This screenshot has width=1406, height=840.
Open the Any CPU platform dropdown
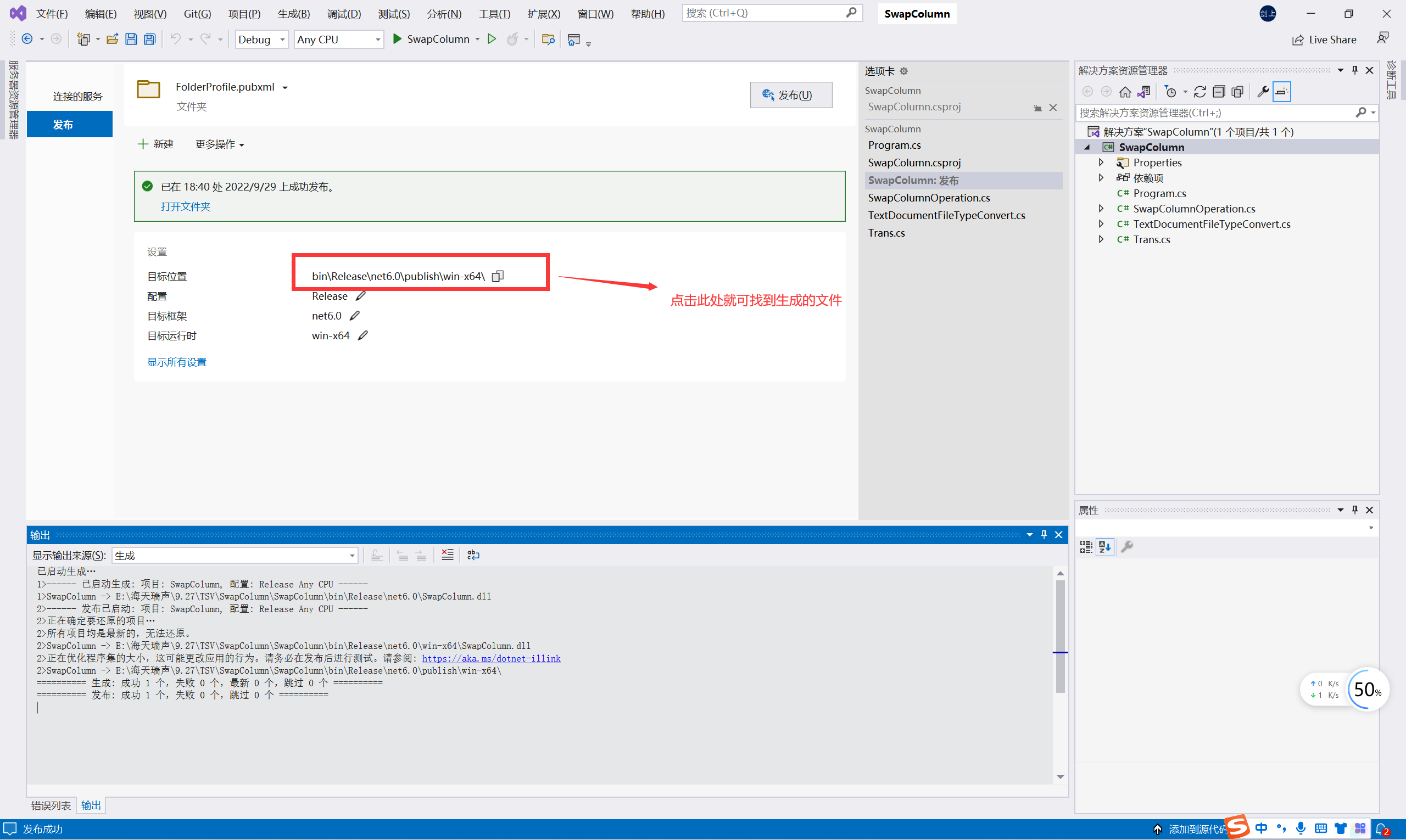377,39
